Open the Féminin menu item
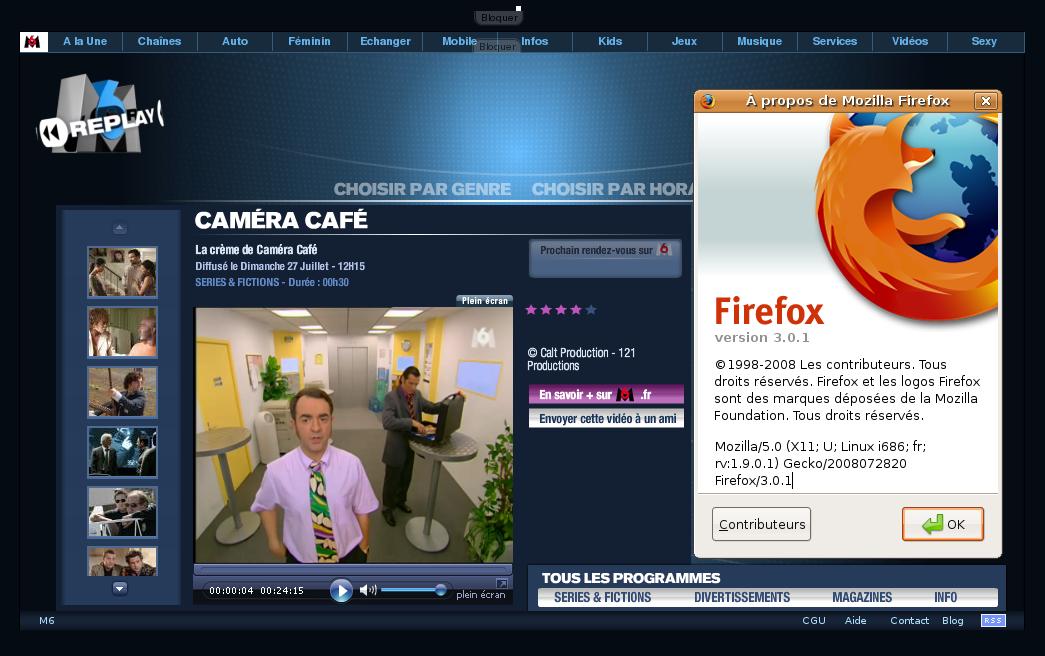The height and width of the screenshot is (656, 1045). pos(309,41)
